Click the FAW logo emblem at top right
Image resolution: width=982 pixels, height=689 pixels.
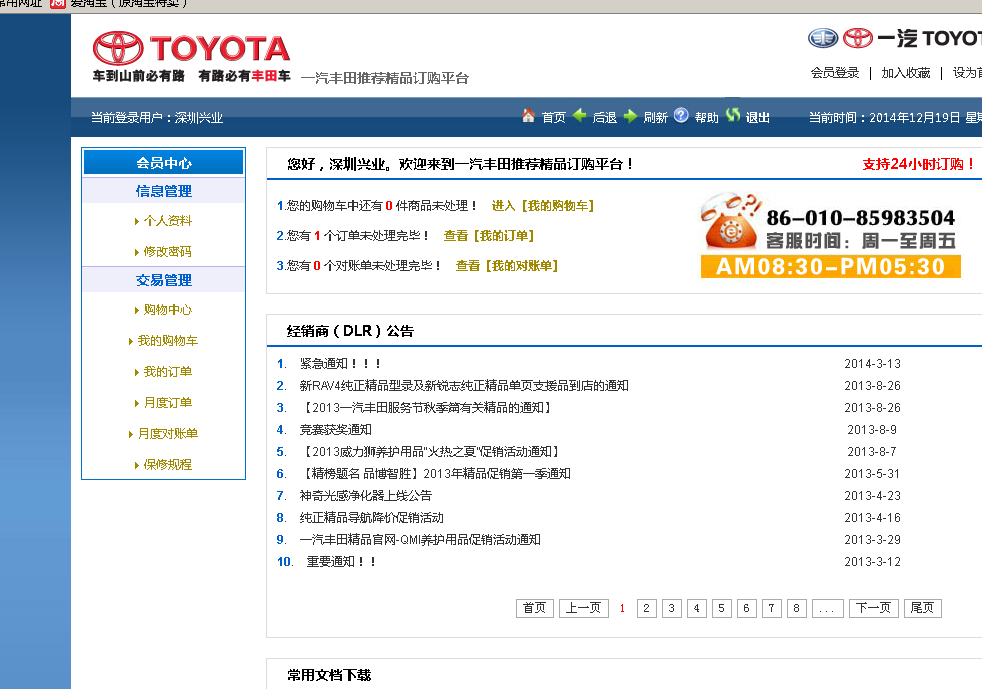pyautogui.click(x=822, y=38)
